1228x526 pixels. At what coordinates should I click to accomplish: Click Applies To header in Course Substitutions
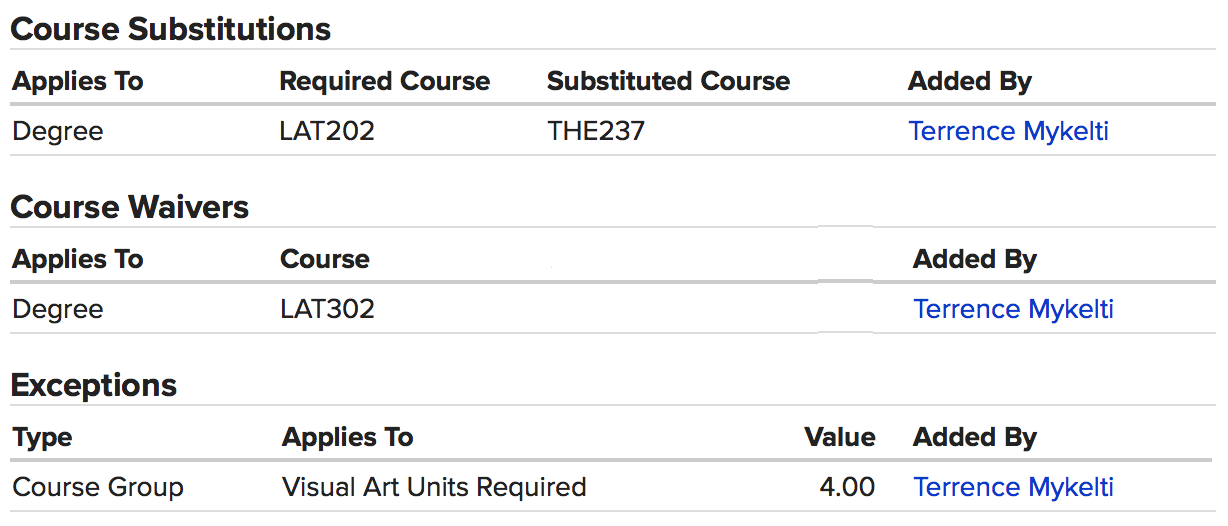coord(78,81)
